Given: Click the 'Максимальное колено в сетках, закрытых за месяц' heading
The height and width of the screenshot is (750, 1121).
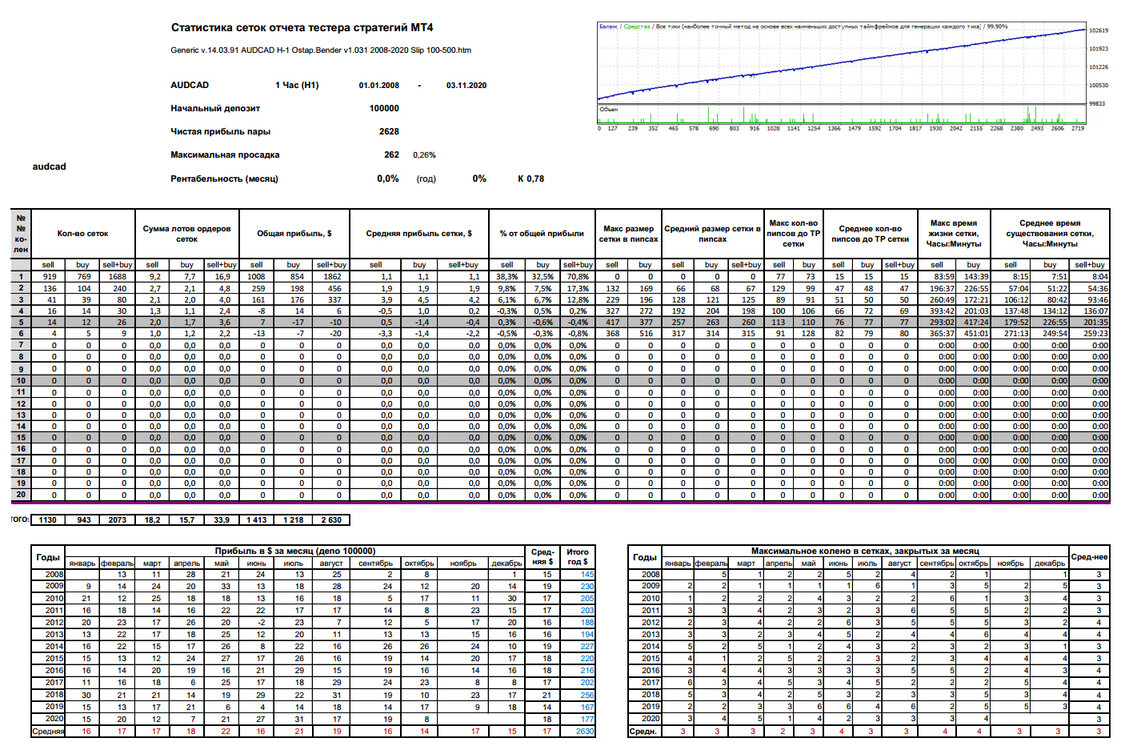Looking at the screenshot, I should pyautogui.click(x=864, y=551).
